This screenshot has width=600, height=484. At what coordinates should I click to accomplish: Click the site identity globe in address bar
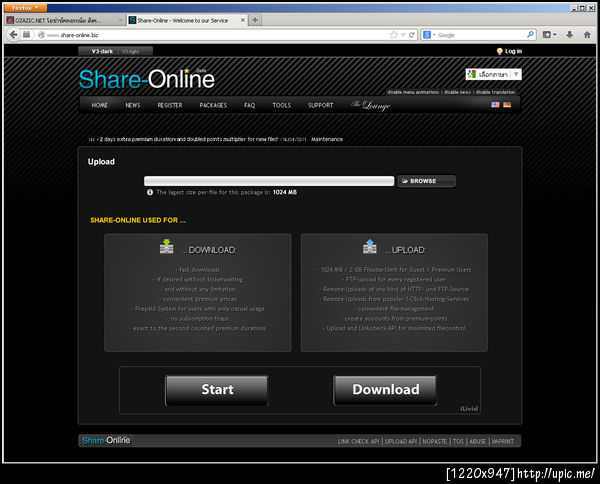pyautogui.click(x=41, y=35)
